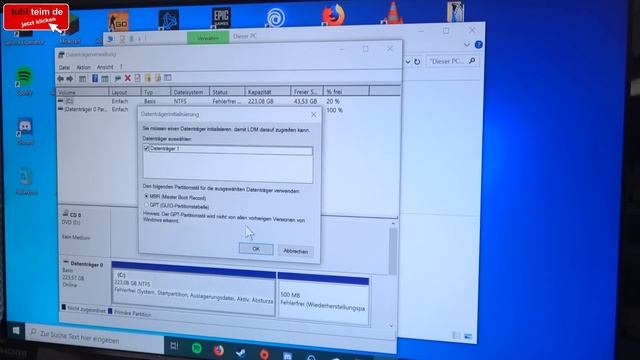Click the blue help icon in toolbar
This screenshot has height=360, width=640.
[x=95, y=78]
